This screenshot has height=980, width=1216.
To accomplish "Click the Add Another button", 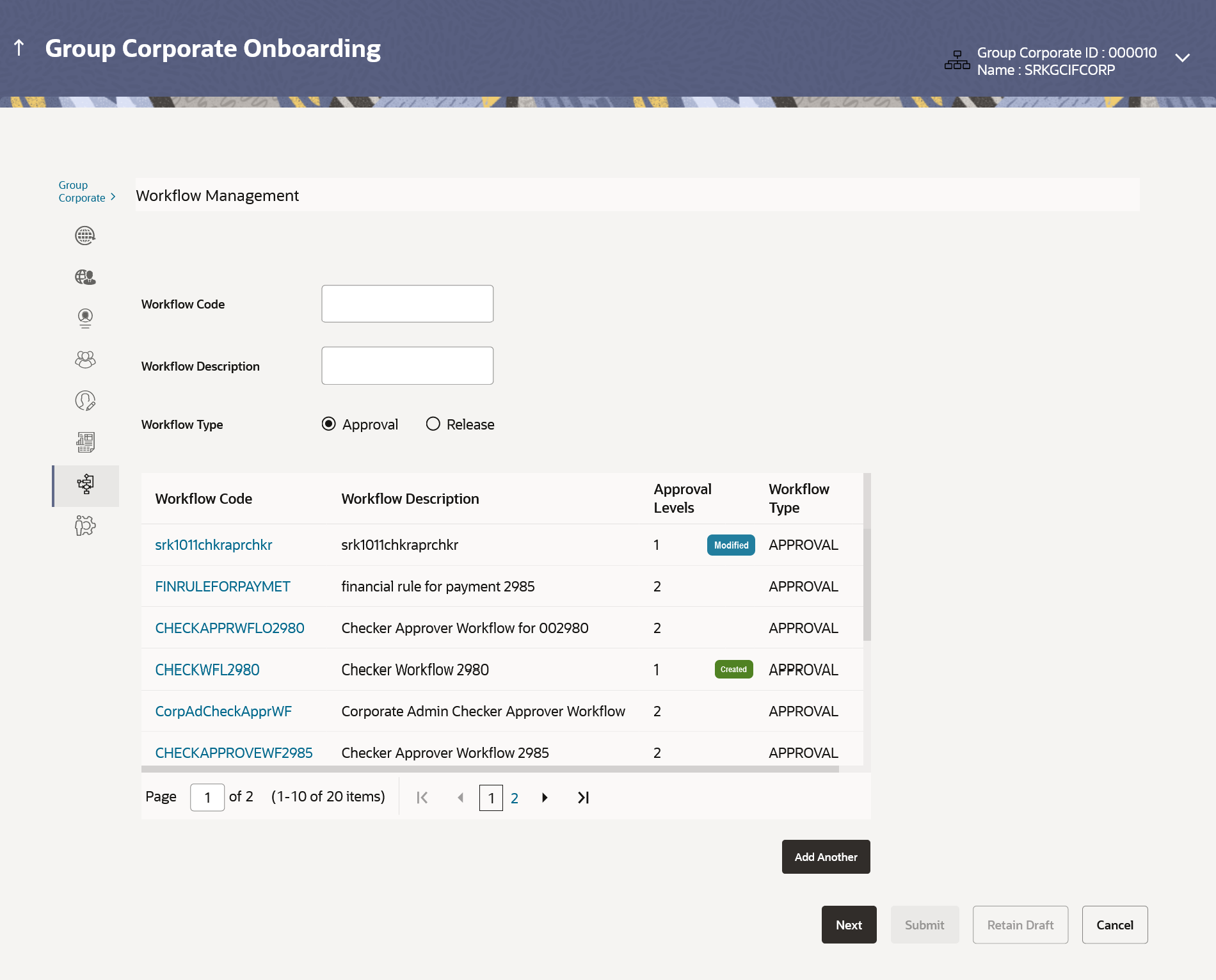I will coord(826,856).
